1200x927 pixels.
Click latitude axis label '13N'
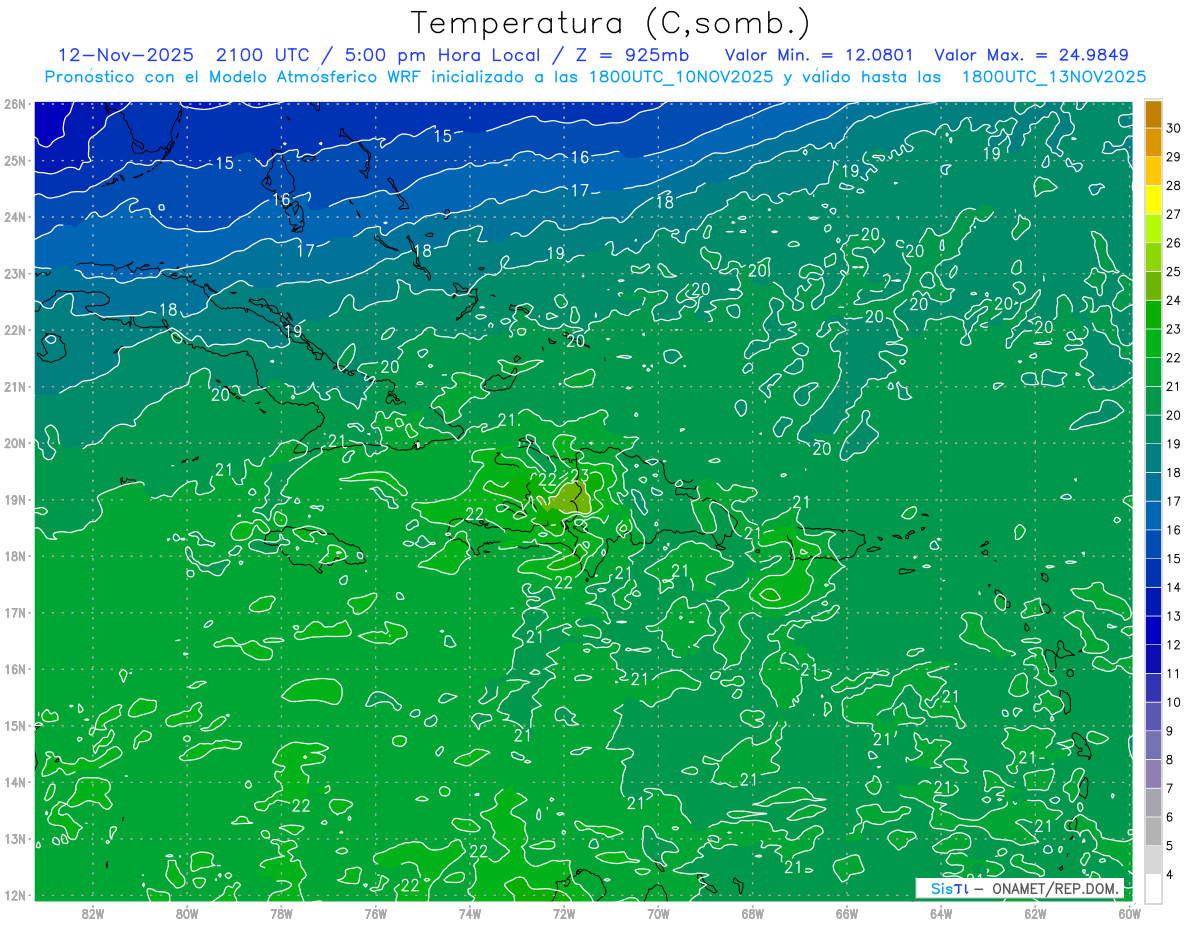tap(14, 839)
